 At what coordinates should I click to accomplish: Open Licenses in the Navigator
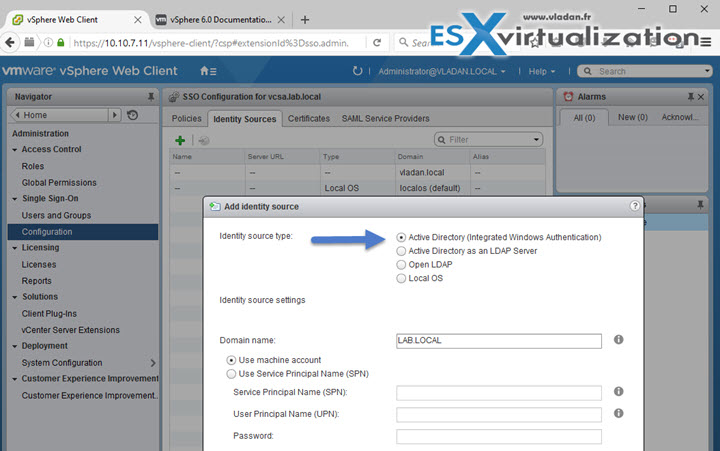(39, 265)
